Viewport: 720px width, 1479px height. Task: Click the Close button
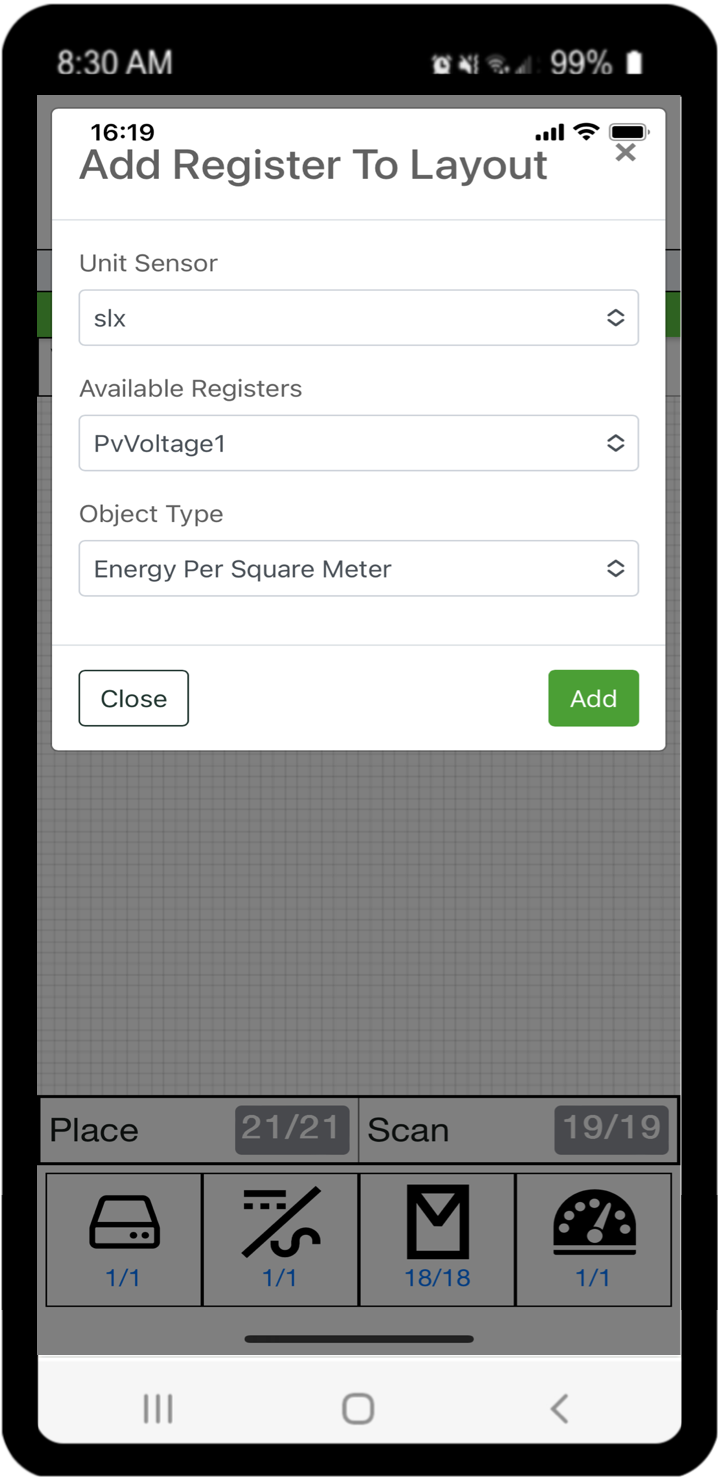[134, 698]
